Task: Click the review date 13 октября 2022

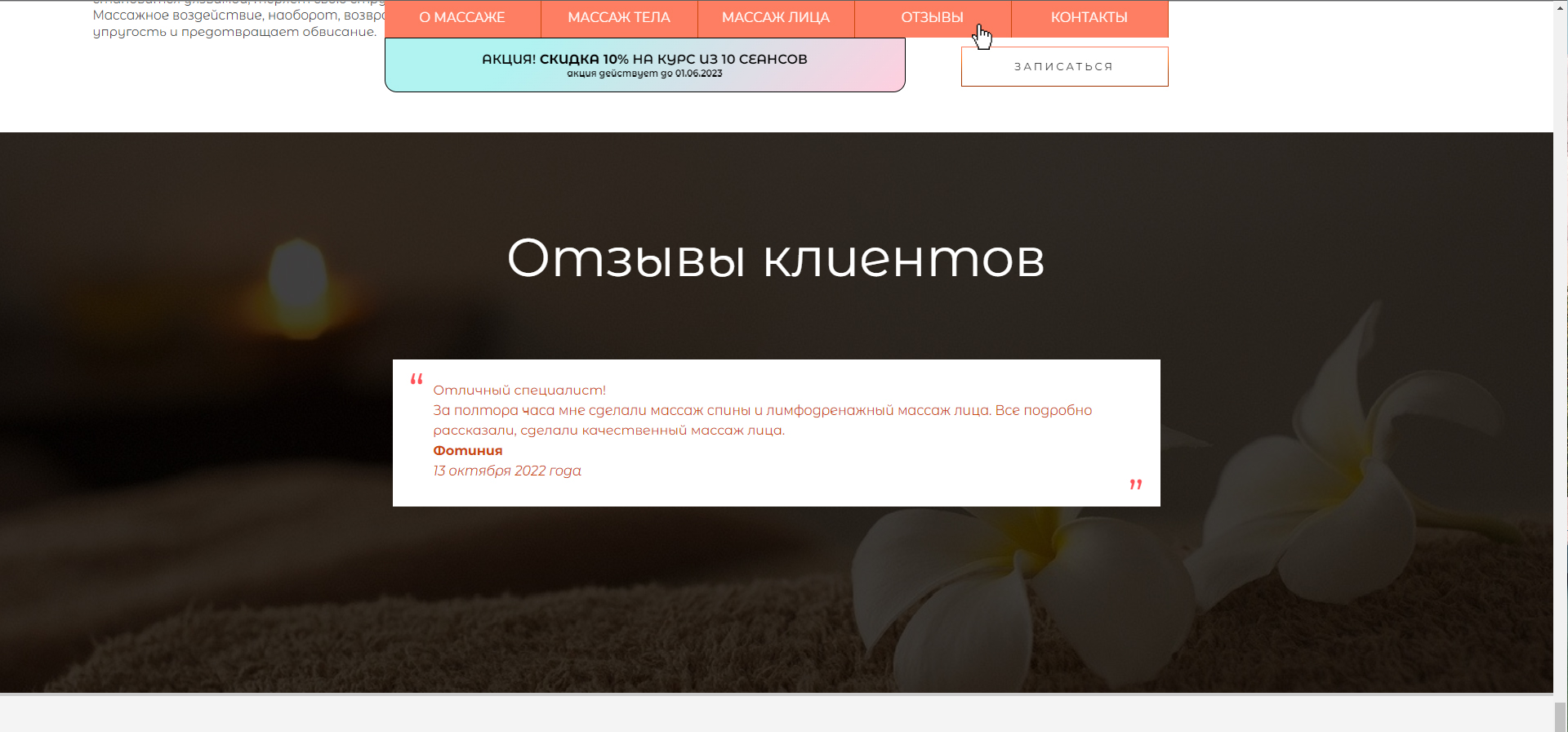Action: (507, 471)
